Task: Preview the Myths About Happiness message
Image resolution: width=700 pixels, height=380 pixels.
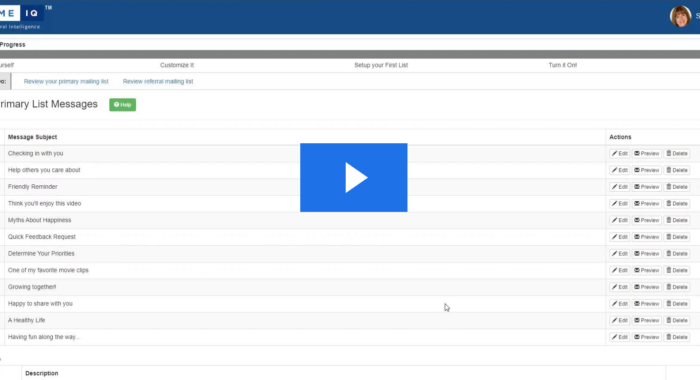Action: [646, 220]
